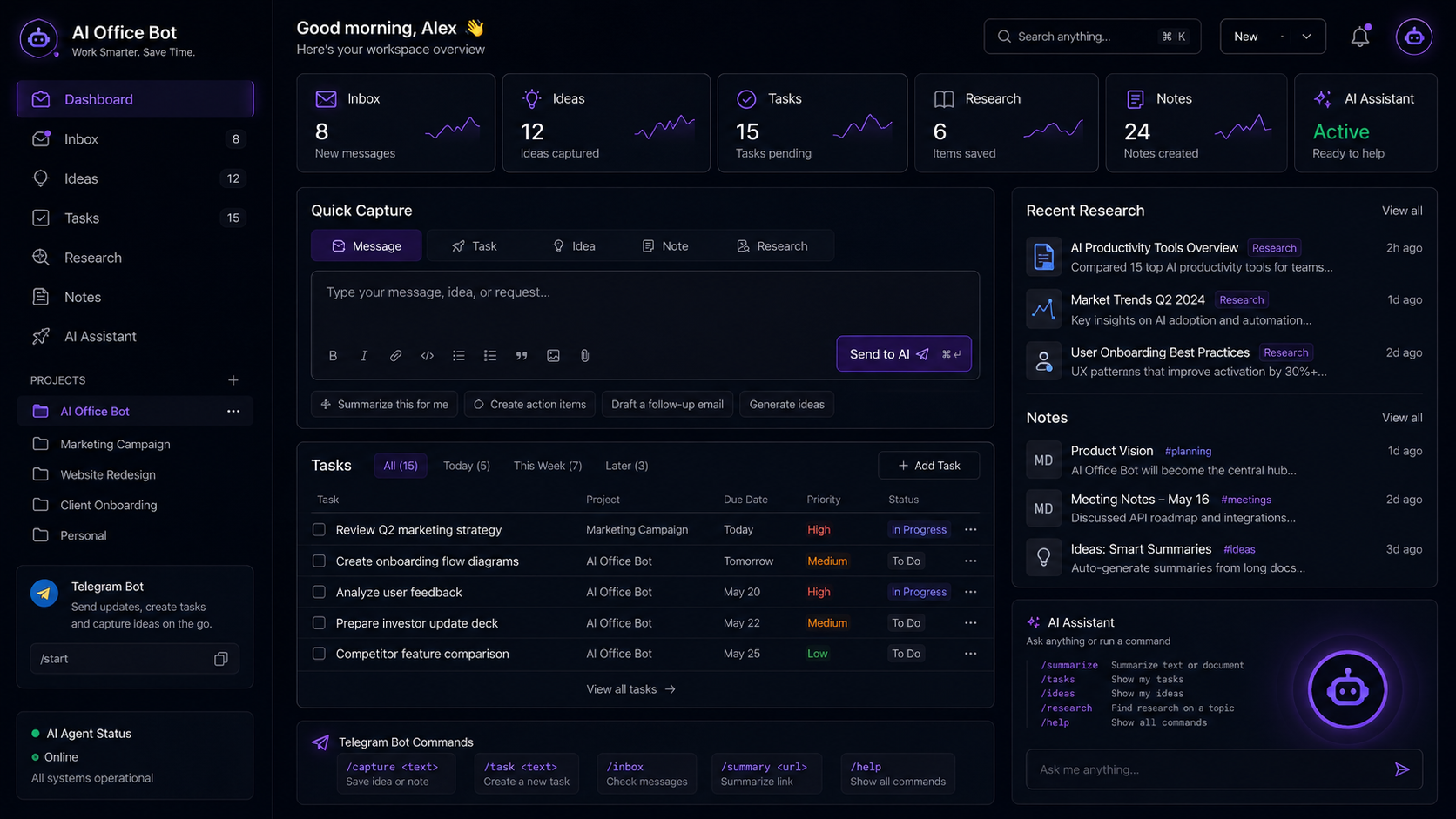Check the Create onboarding flow diagrams task
Viewport: 1456px width, 819px height.
(319, 561)
